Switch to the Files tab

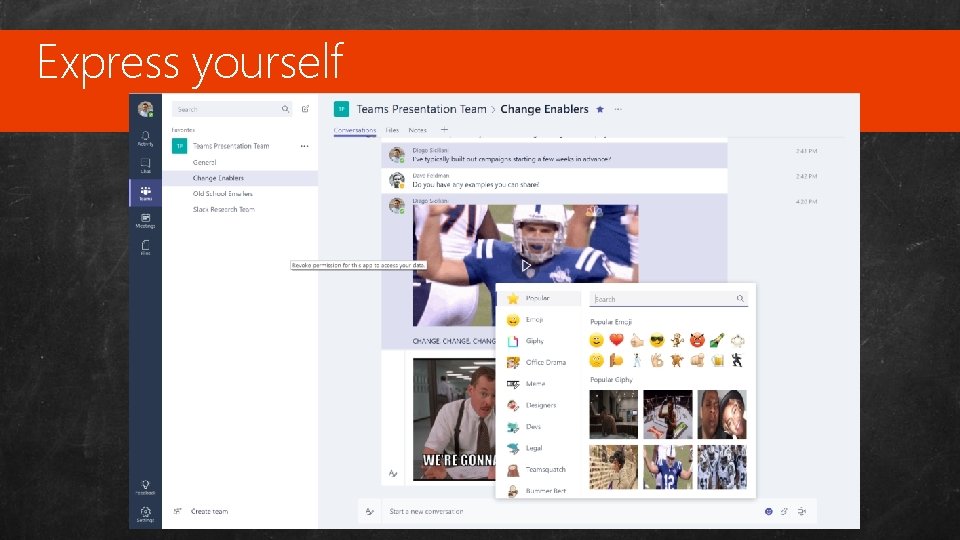tap(392, 130)
